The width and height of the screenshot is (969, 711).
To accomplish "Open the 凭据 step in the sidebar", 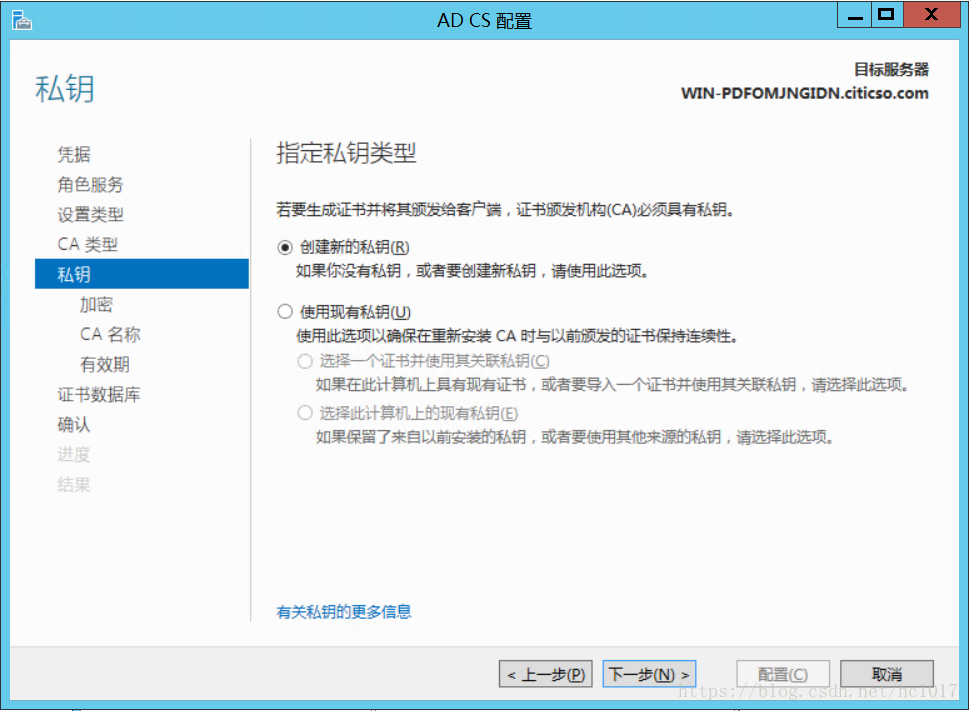I will [x=74, y=154].
